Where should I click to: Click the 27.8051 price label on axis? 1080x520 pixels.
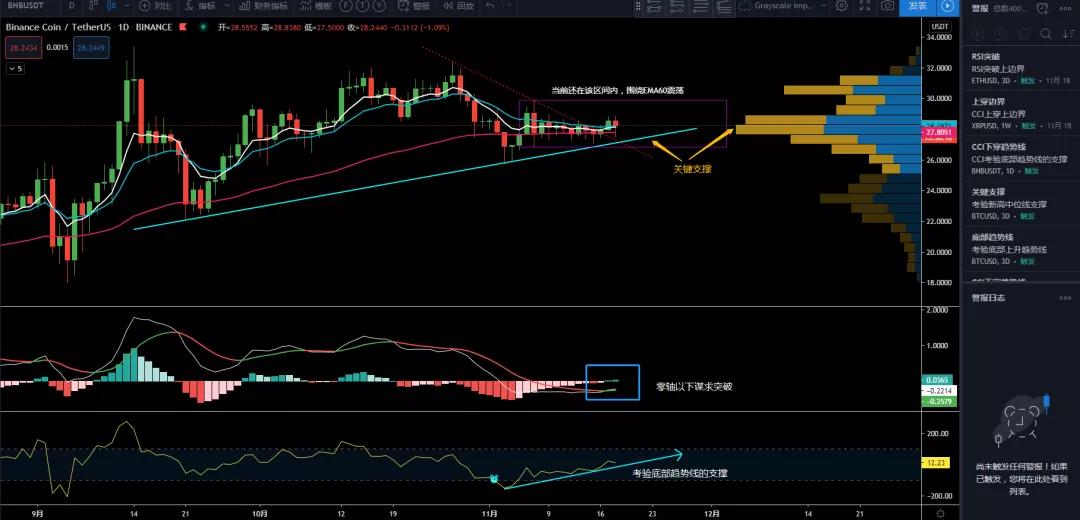[x=939, y=133]
